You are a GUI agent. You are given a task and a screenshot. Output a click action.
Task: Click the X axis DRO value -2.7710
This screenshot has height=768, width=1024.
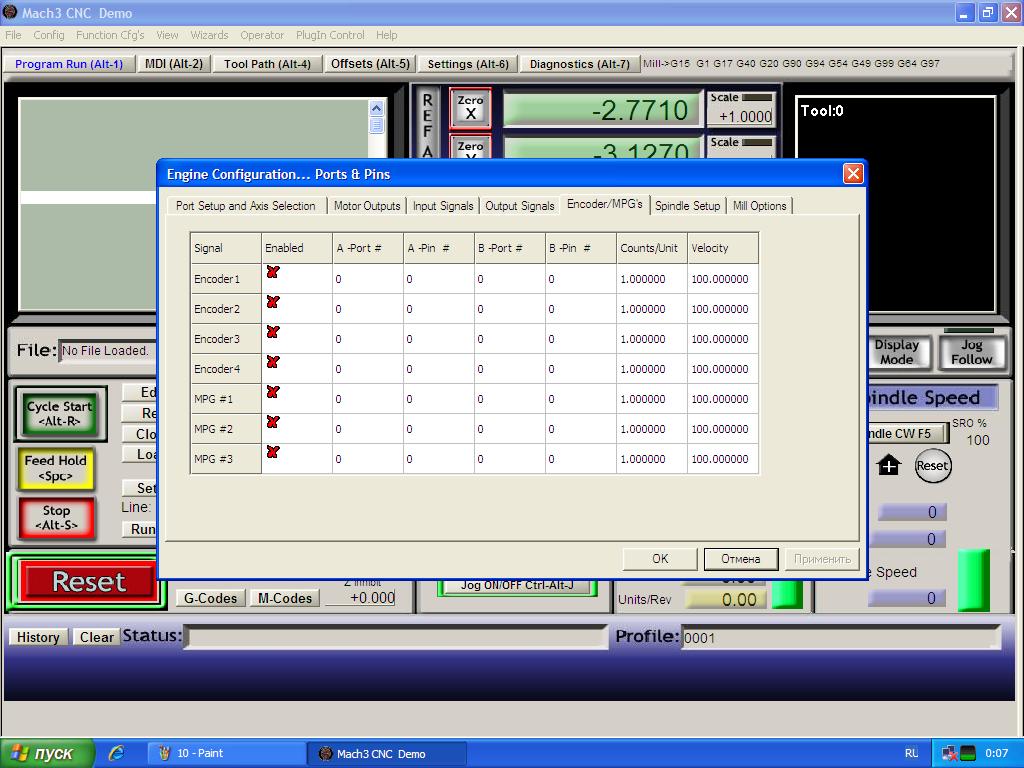coord(602,110)
